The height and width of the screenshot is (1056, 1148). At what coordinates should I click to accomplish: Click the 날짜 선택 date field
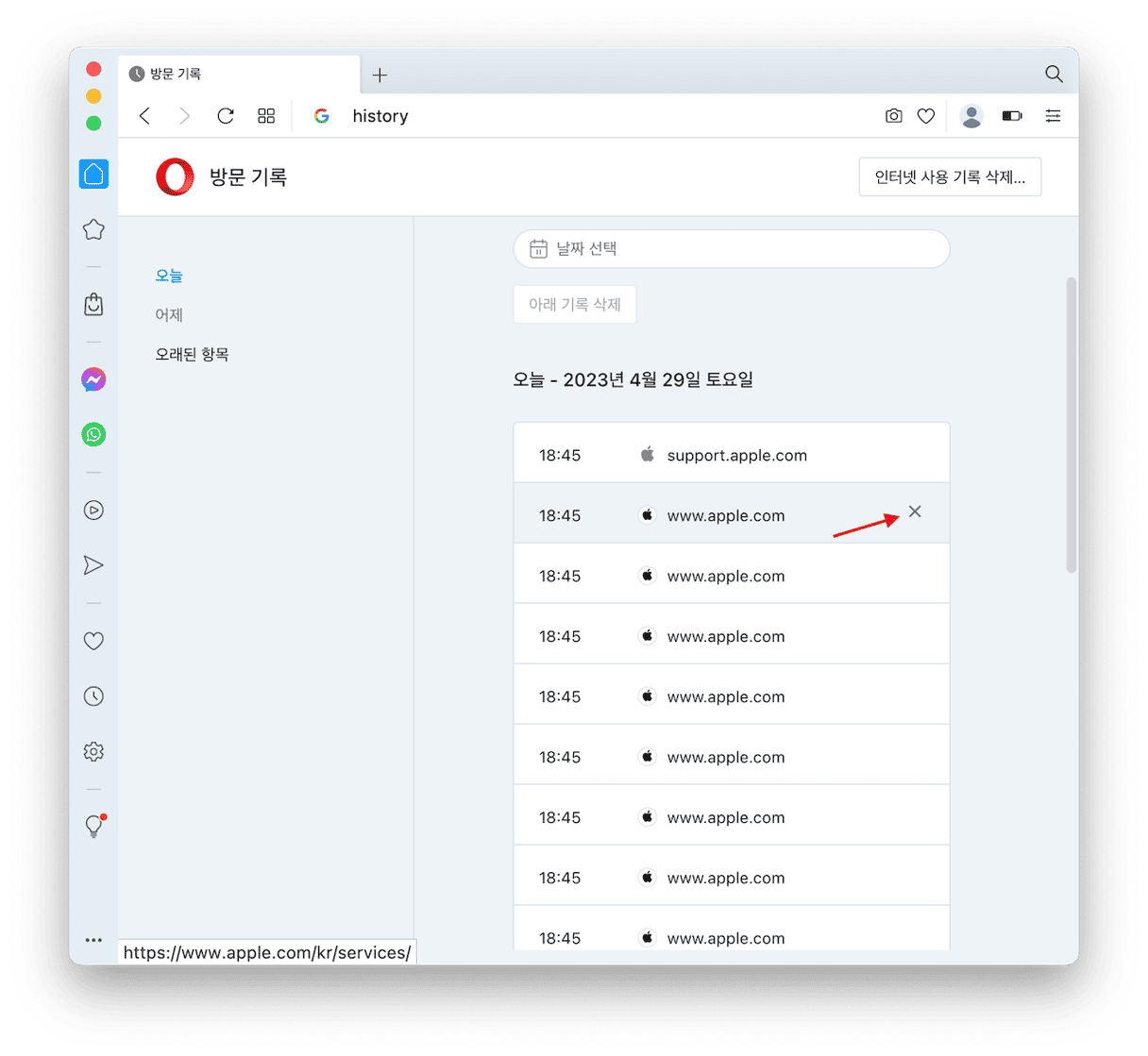pyautogui.click(x=732, y=249)
